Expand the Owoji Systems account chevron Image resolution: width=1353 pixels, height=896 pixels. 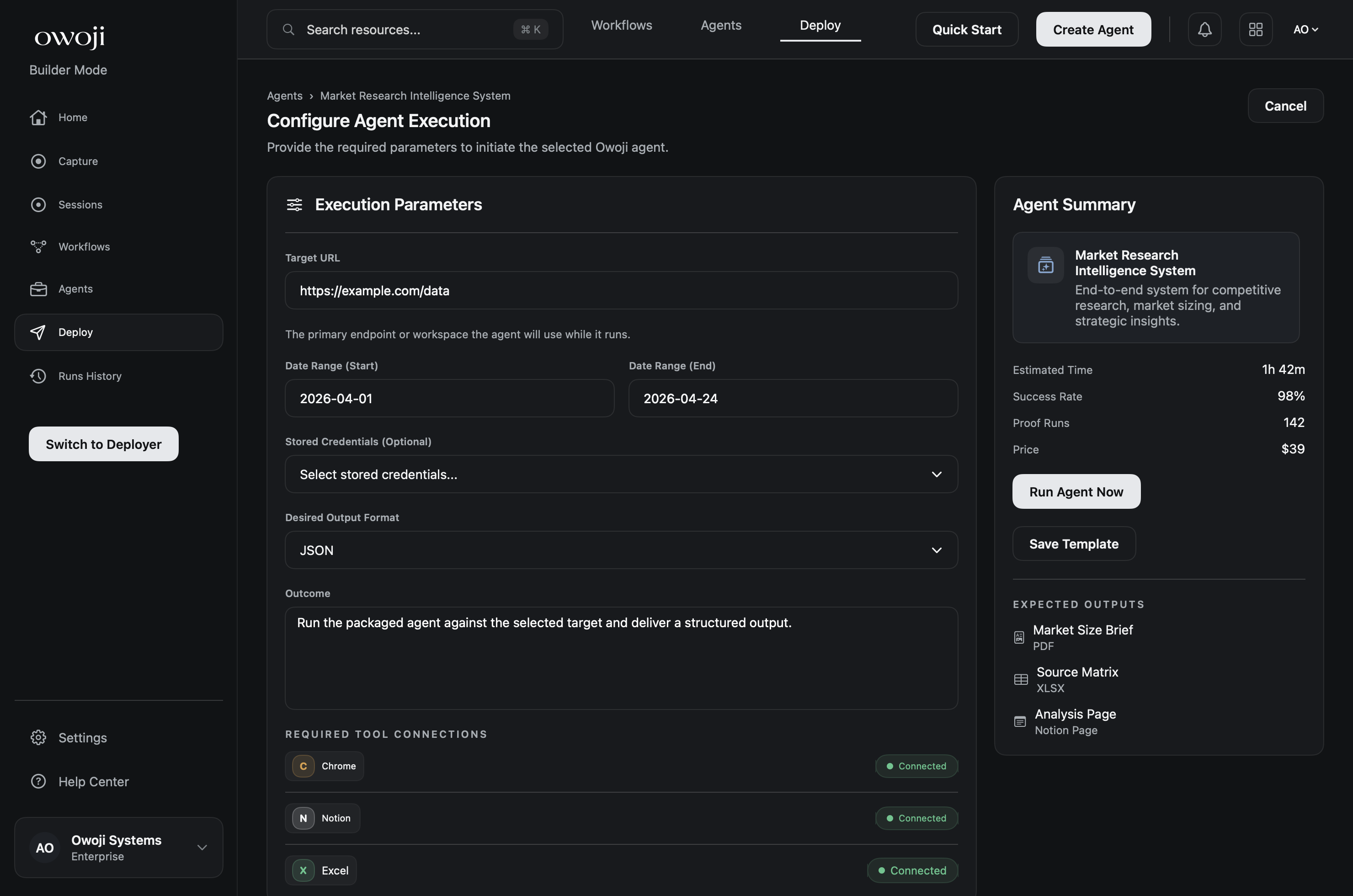tap(202, 848)
